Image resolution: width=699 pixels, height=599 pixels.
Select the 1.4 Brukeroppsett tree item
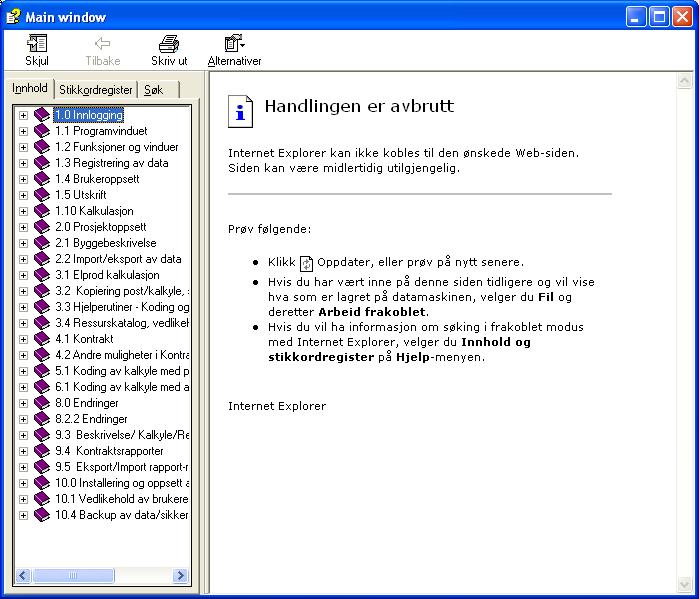[97, 179]
